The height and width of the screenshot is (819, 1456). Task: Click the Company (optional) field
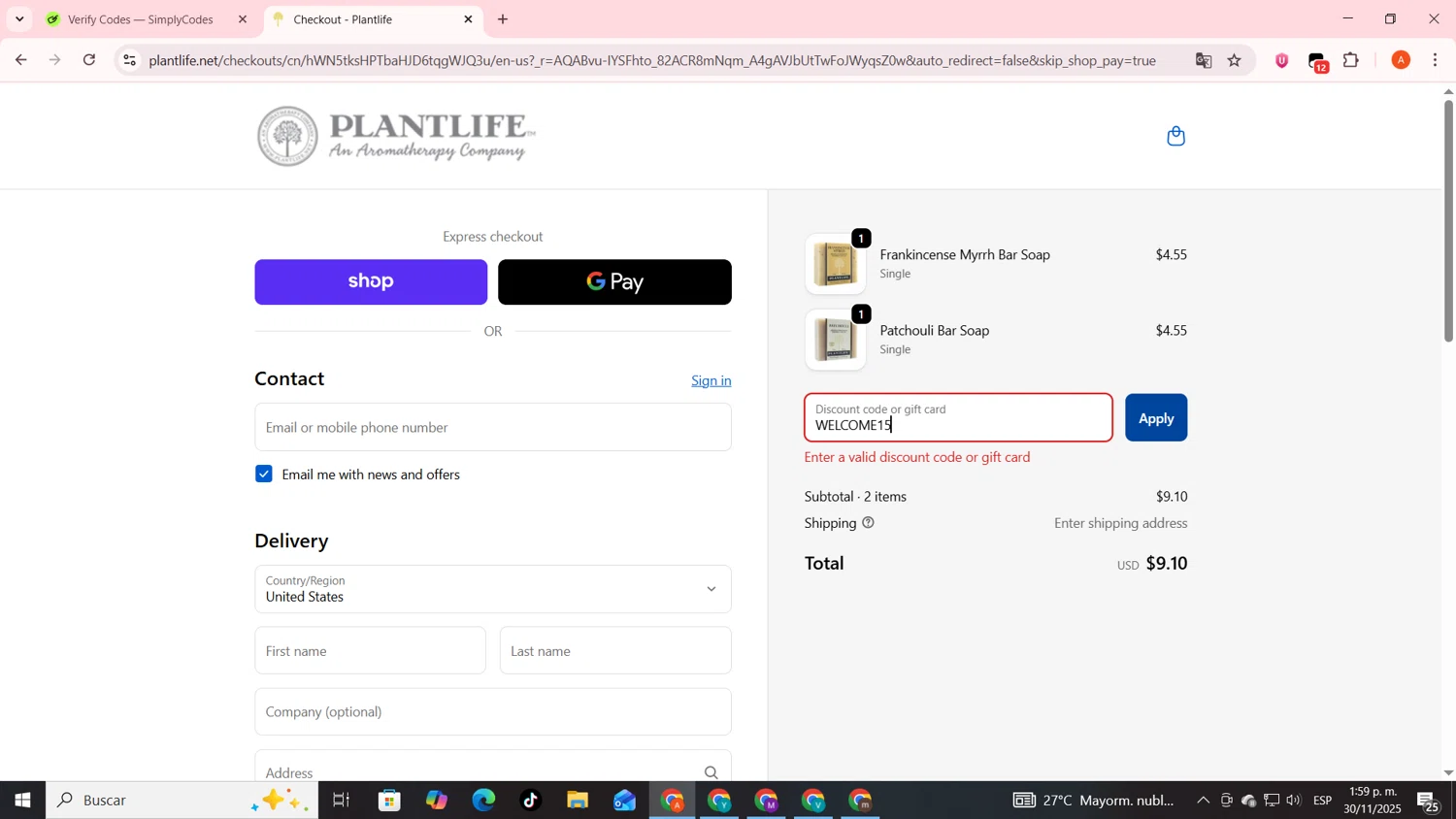click(493, 712)
